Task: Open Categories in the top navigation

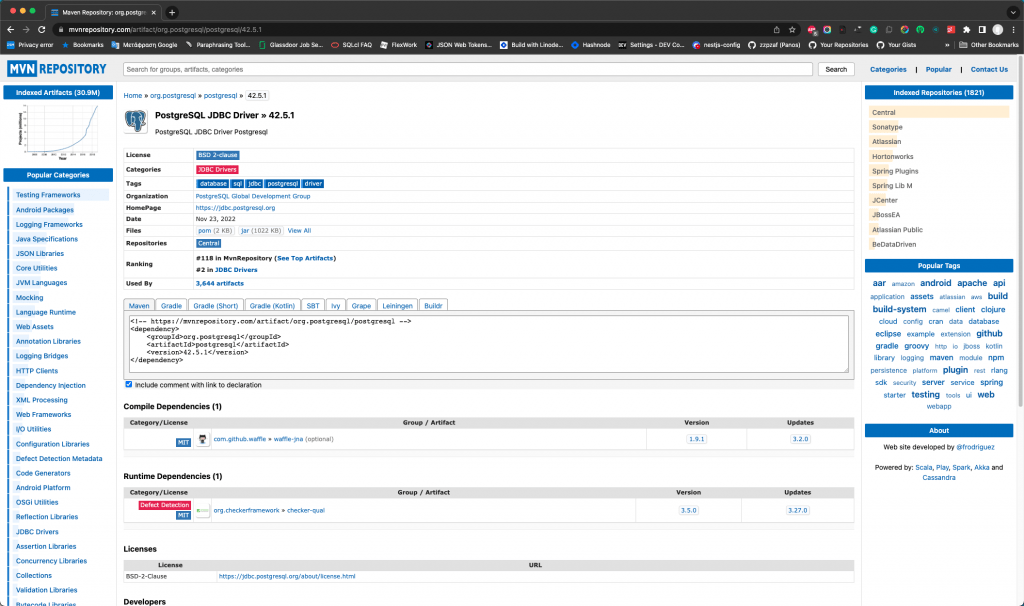Action: 888,69
